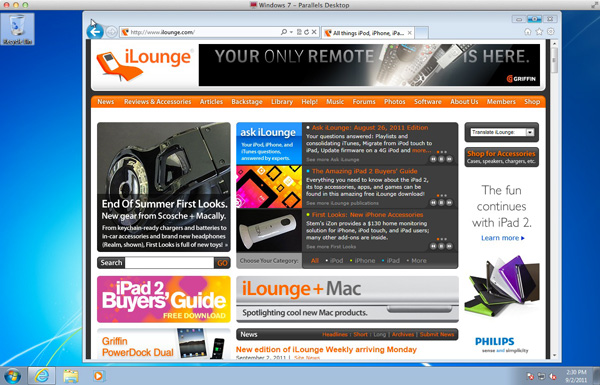The height and width of the screenshot is (385, 600).
Task: Open the Music nav item
Action: 335,102
